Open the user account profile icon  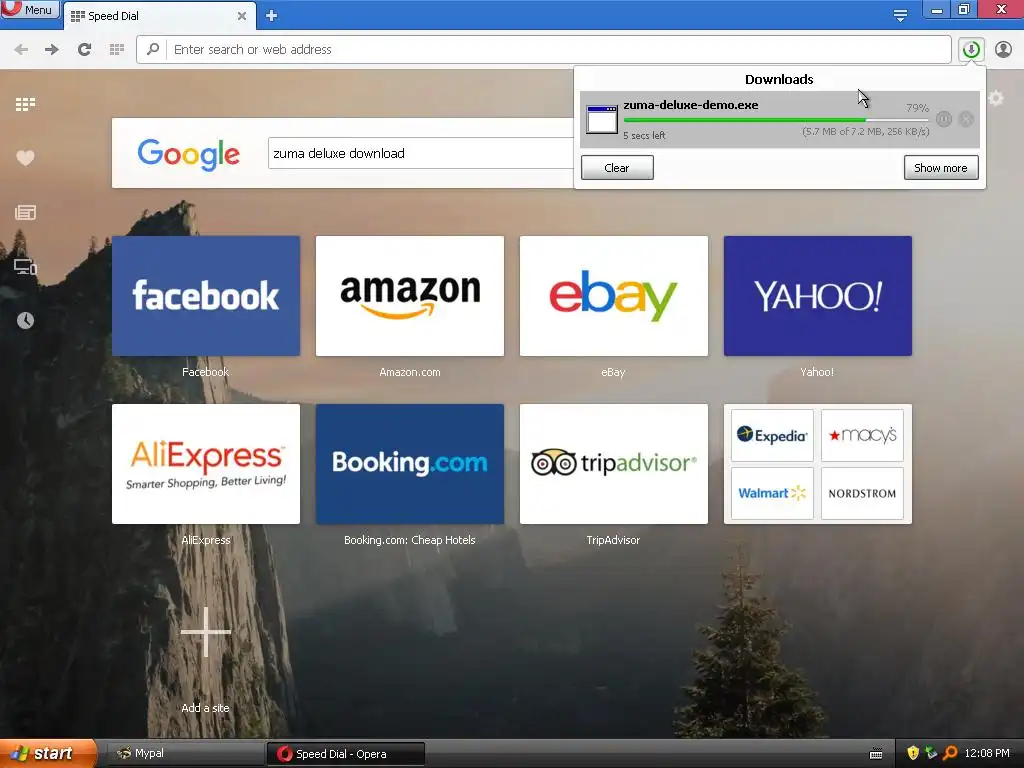[x=1003, y=50]
